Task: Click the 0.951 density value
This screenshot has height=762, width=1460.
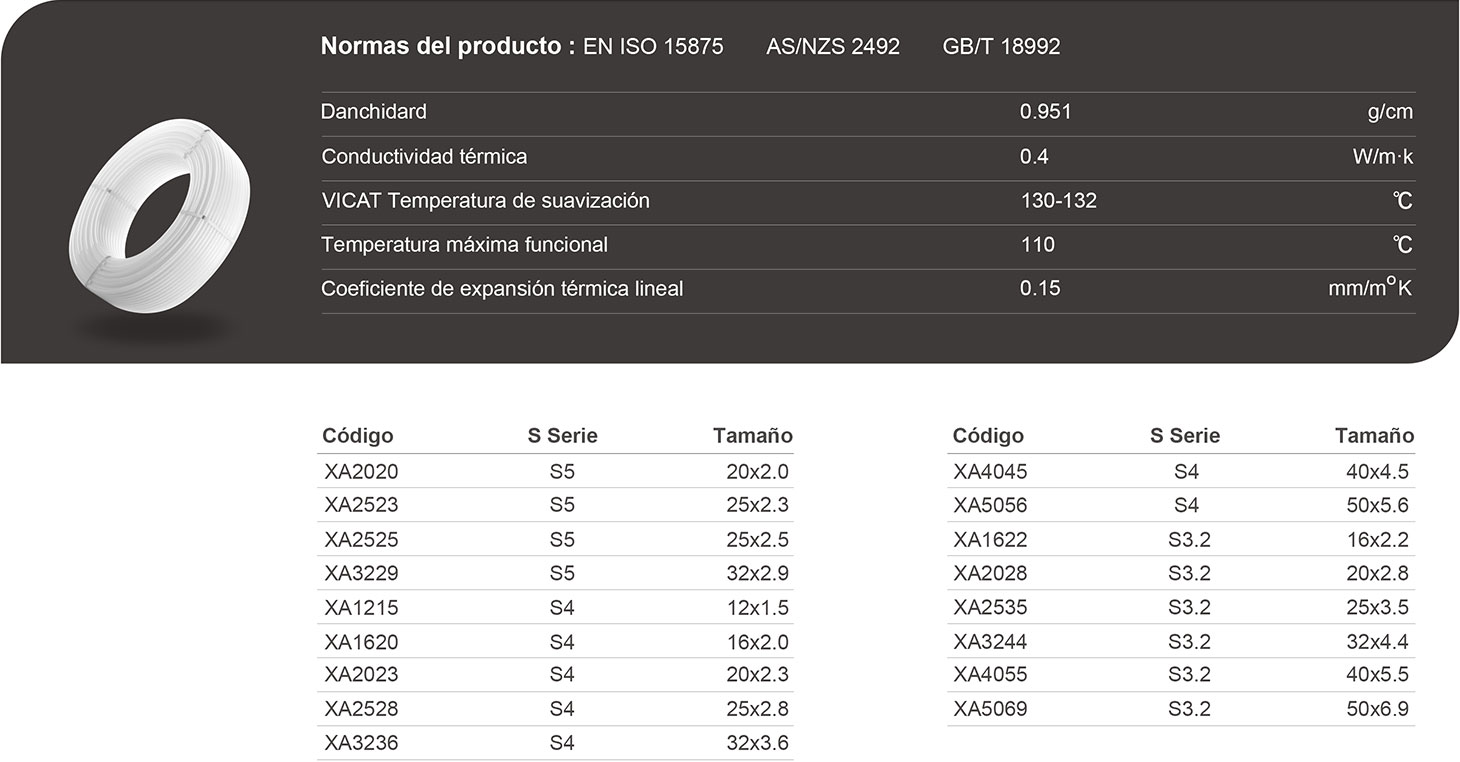Action: pos(1045,112)
